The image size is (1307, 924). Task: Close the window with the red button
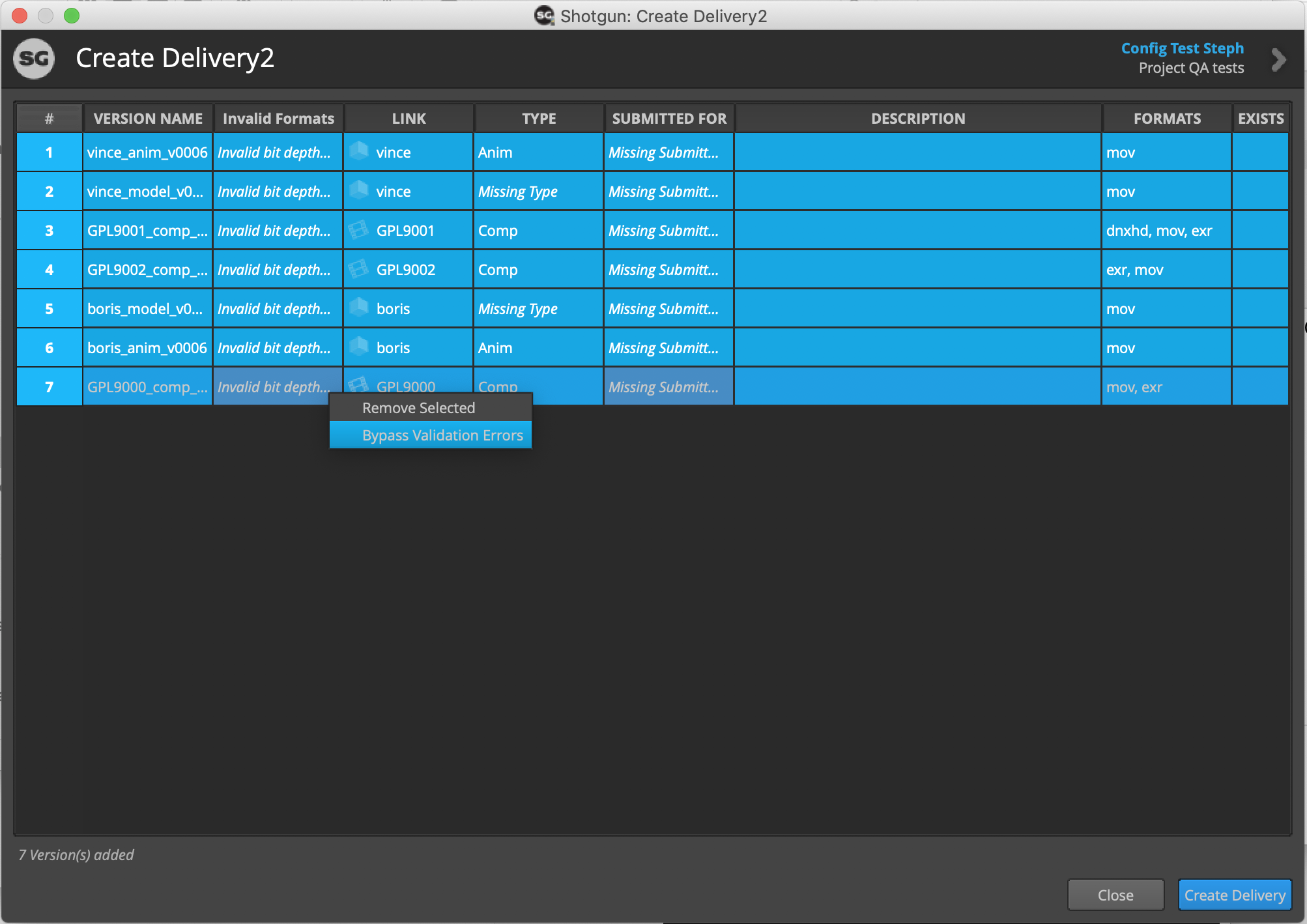pyautogui.click(x=20, y=16)
